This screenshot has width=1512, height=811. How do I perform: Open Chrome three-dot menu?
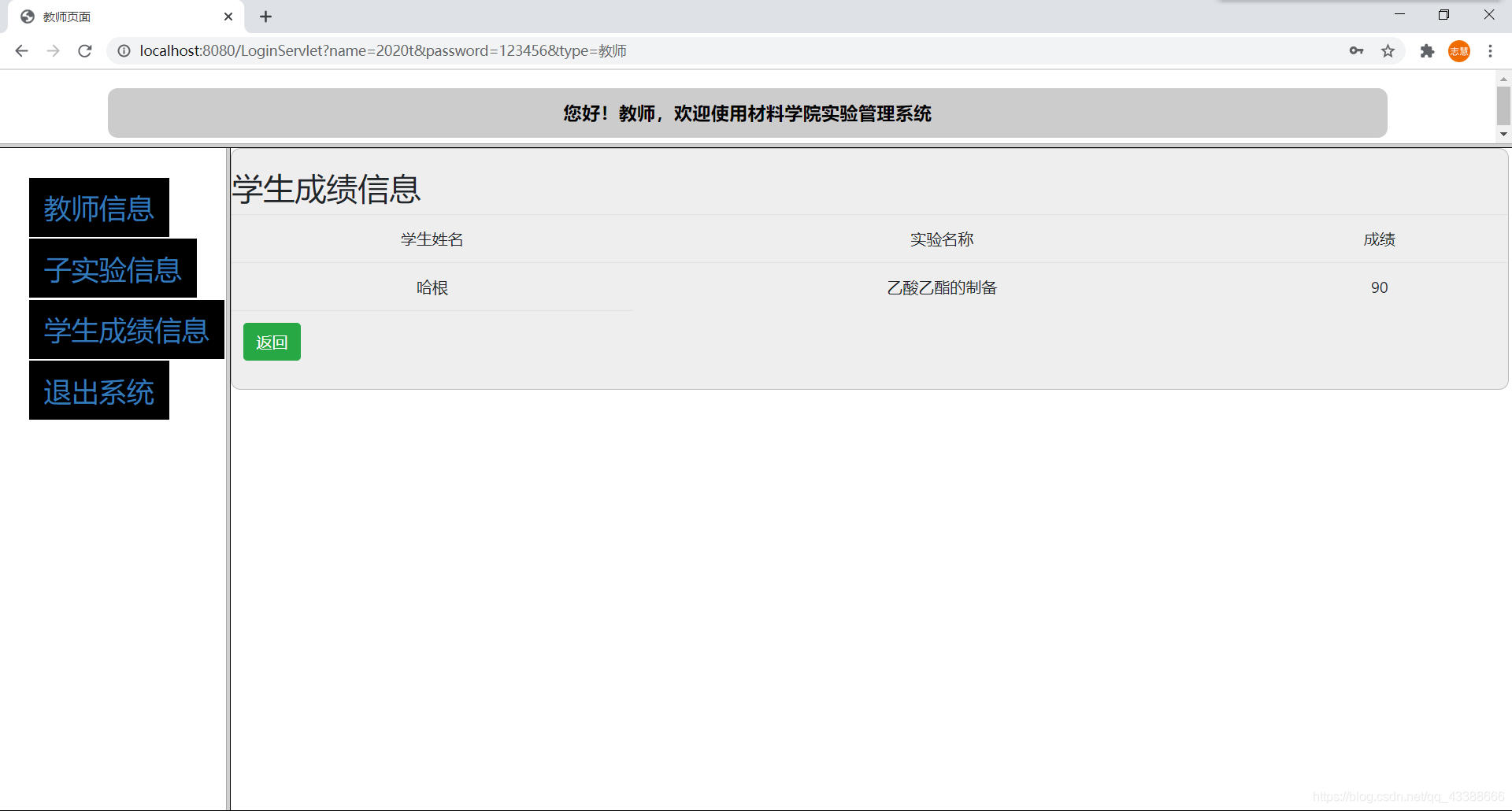(x=1490, y=51)
